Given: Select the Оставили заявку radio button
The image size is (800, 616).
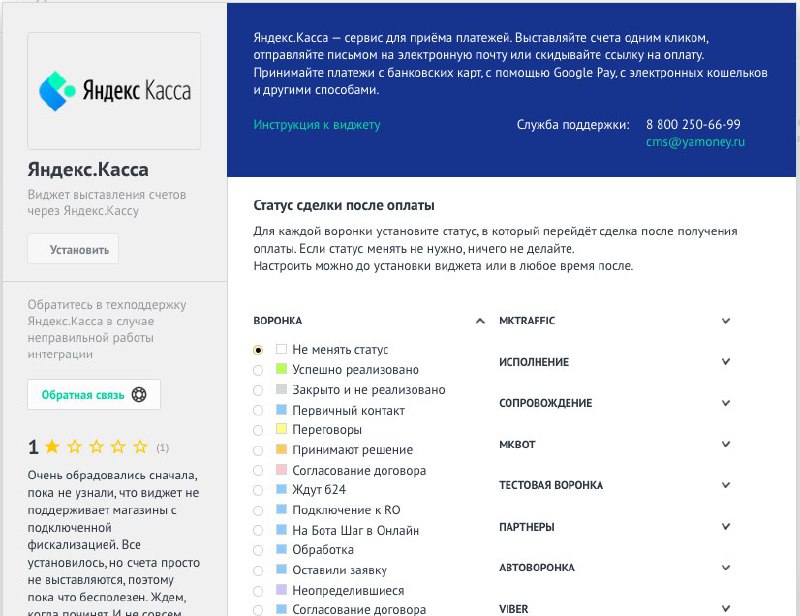Looking at the screenshot, I should [258, 571].
